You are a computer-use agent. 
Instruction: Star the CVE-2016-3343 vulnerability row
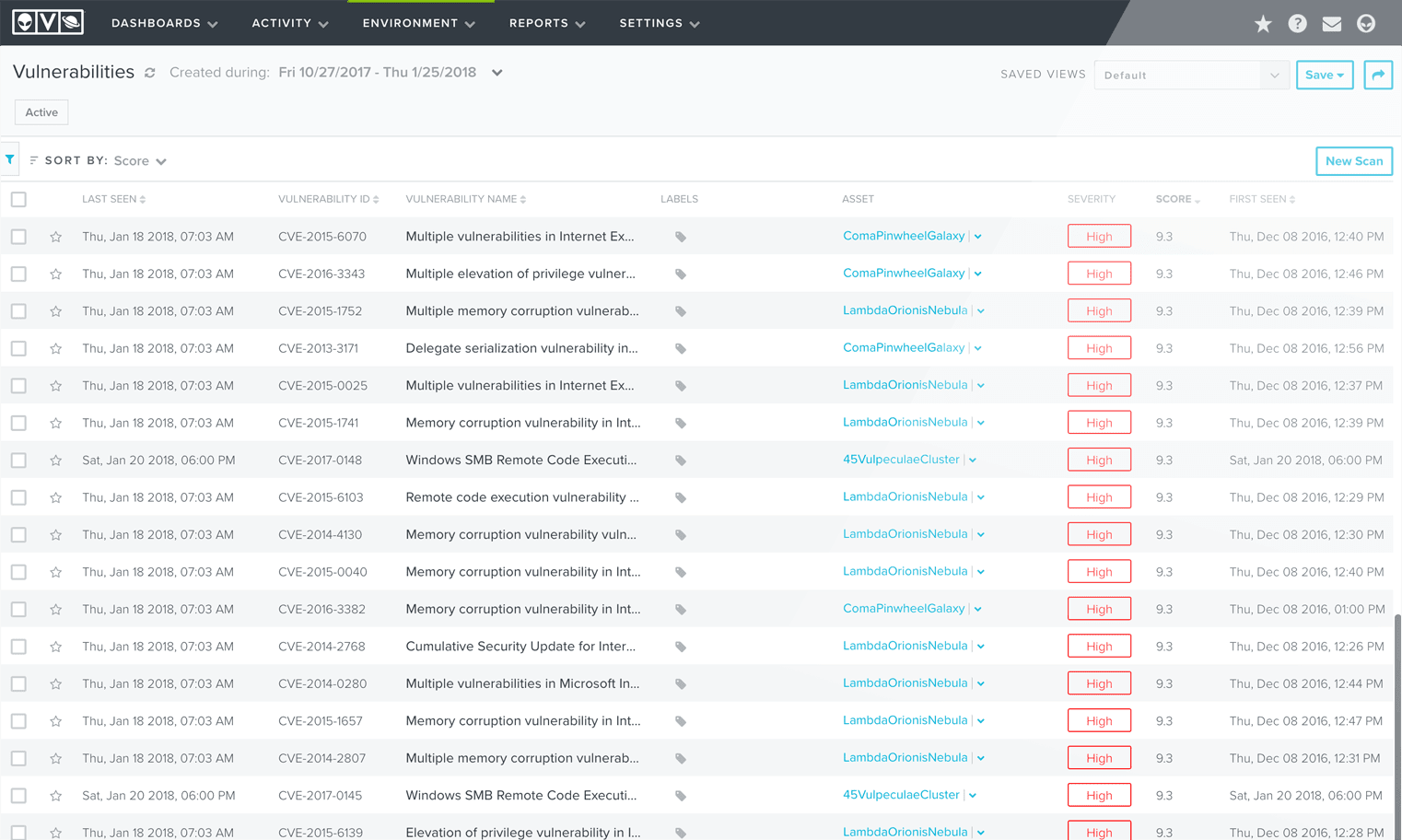click(x=55, y=273)
